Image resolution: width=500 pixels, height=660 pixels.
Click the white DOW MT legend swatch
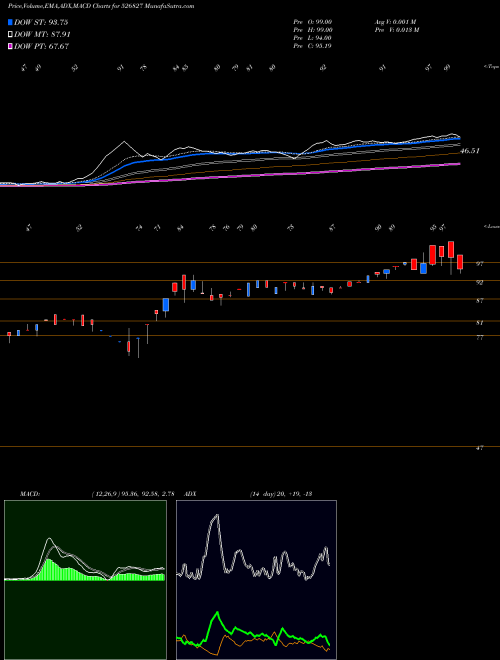pos(10,35)
